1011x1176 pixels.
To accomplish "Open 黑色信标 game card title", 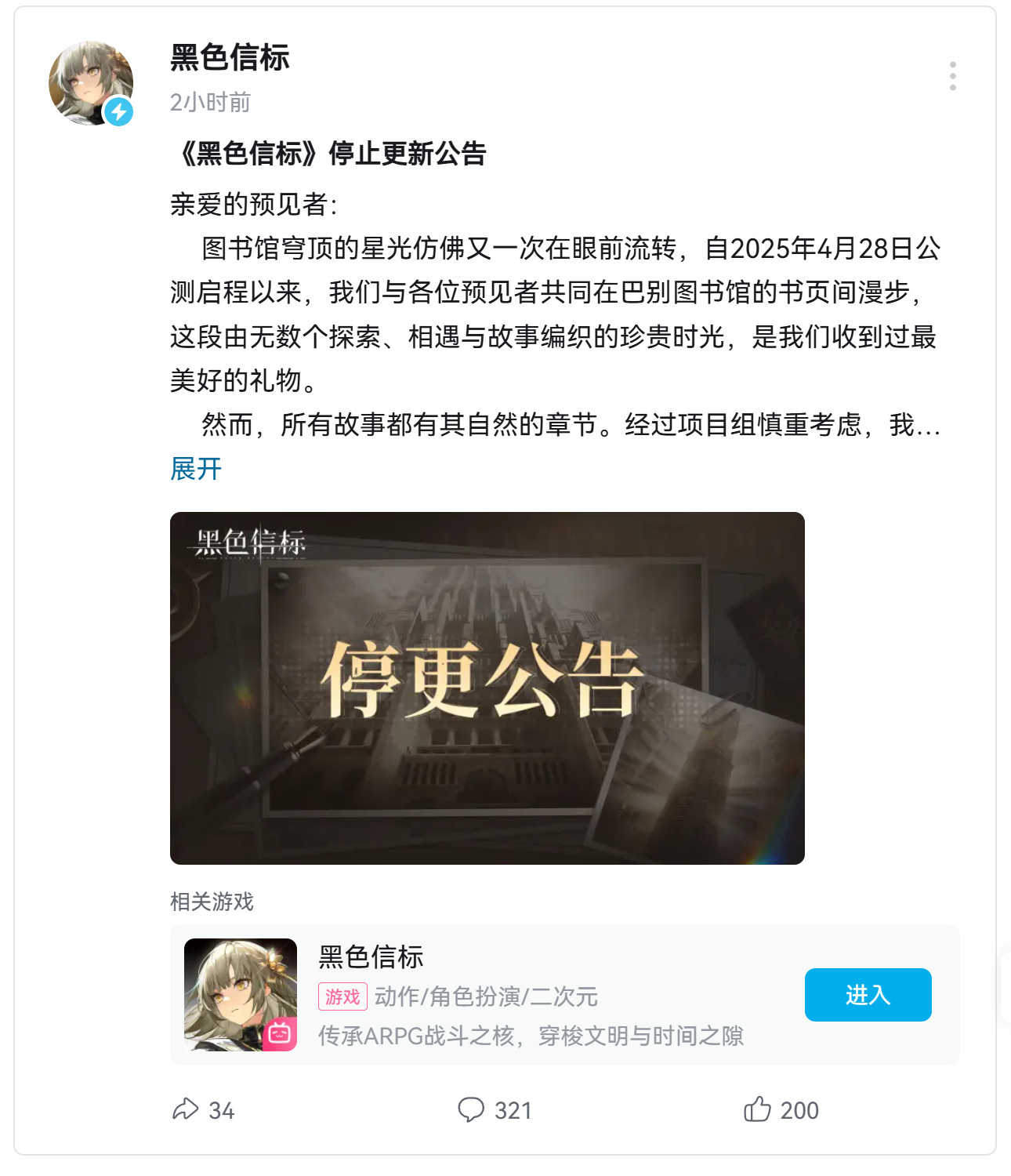I will coord(371,957).
